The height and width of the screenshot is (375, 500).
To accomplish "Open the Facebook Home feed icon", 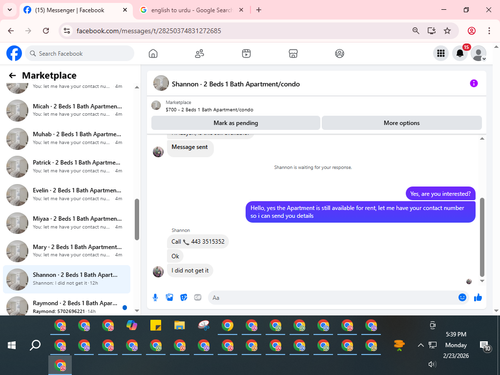I will [x=153, y=53].
